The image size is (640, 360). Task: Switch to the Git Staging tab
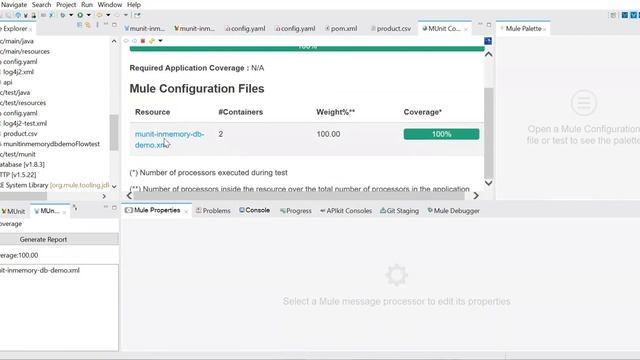(x=399, y=211)
